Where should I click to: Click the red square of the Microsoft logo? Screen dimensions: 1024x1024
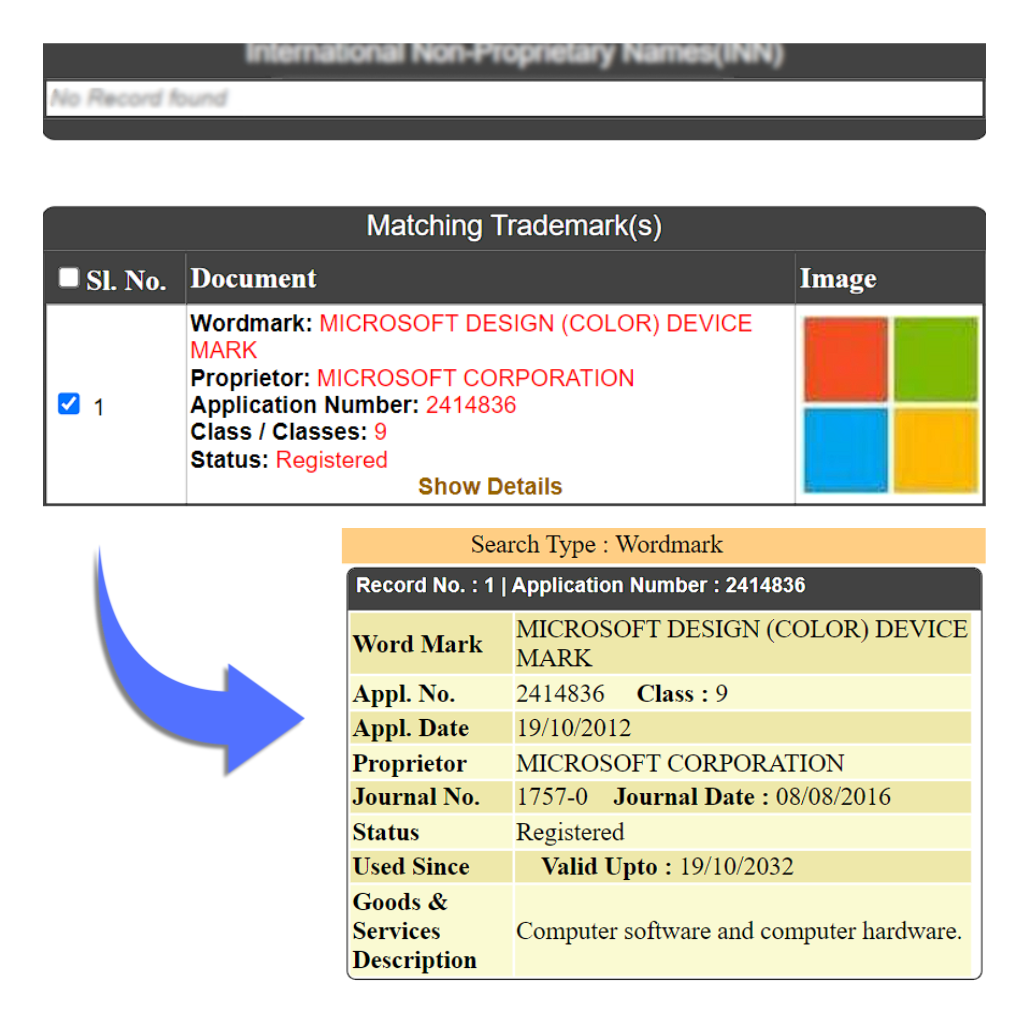pos(845,359)
